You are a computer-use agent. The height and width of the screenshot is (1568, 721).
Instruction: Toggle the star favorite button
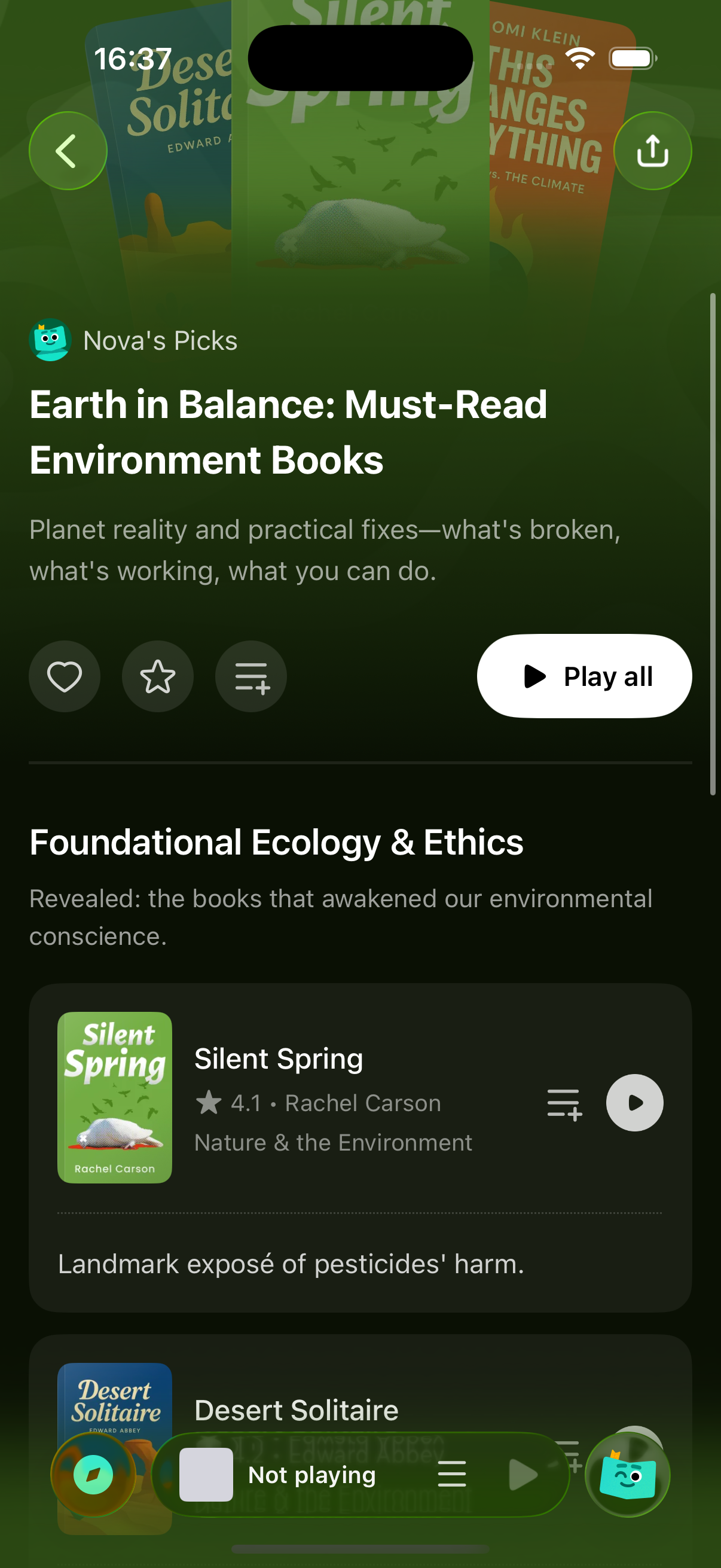tap(158, 676)
